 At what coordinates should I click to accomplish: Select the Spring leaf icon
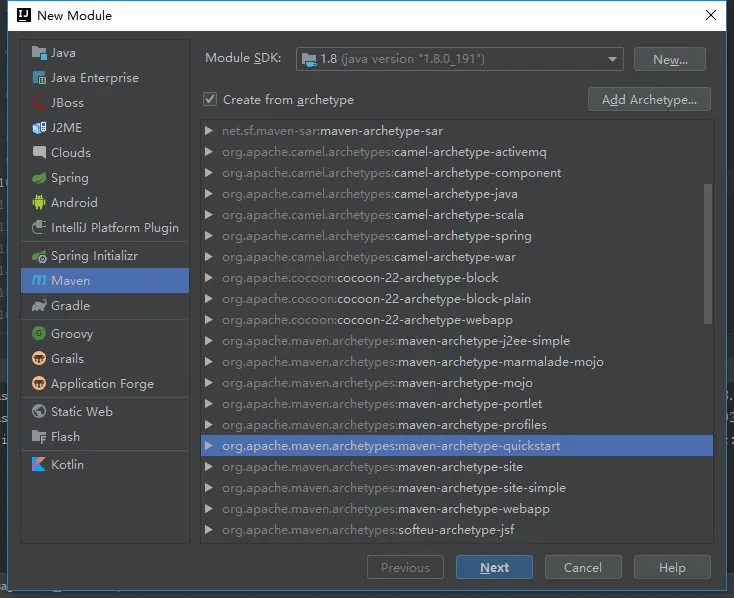click(39, 177)
